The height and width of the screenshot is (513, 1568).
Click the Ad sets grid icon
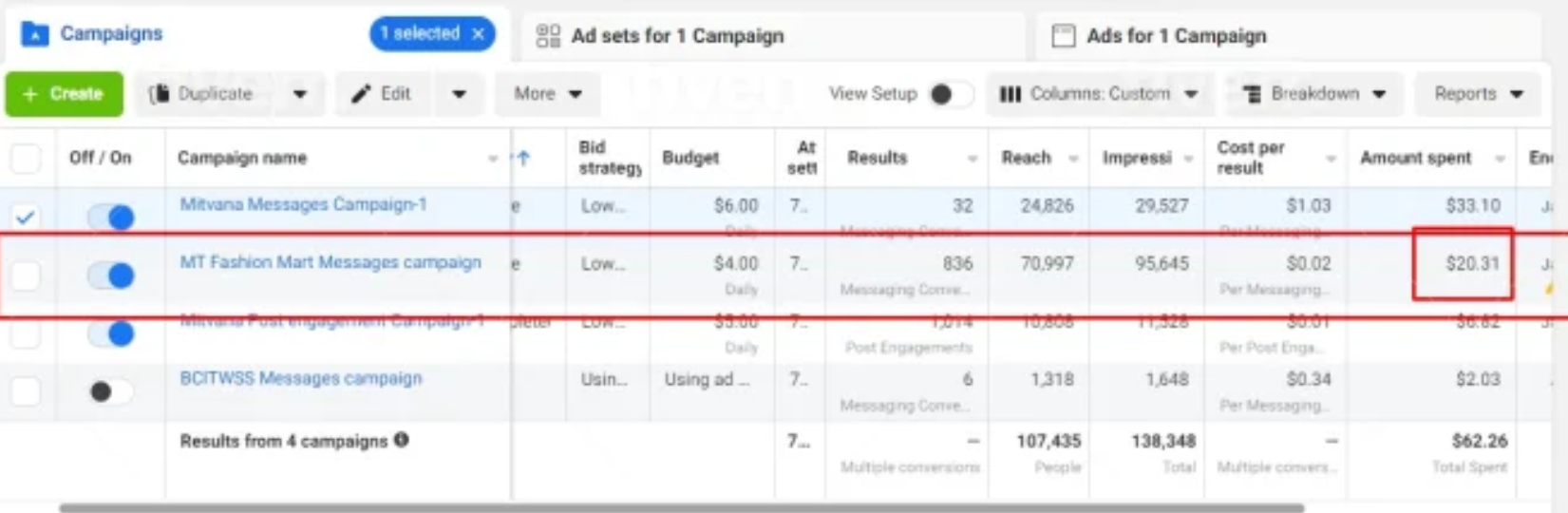(548, 36)
